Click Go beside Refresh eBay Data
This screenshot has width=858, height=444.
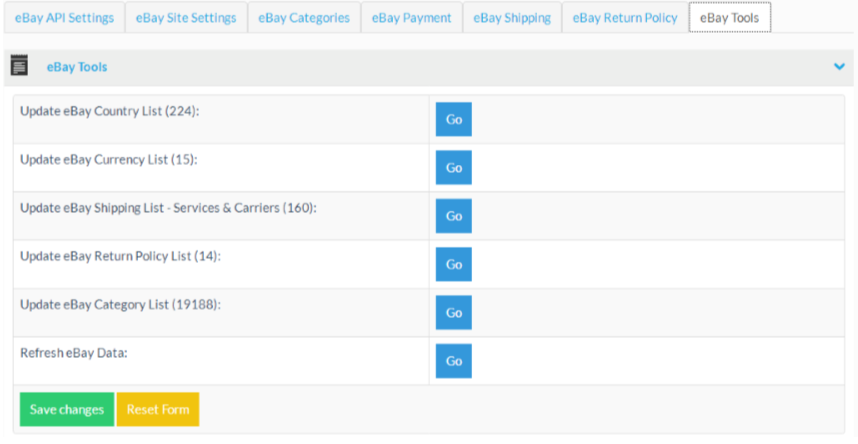(x=453, y=361)
